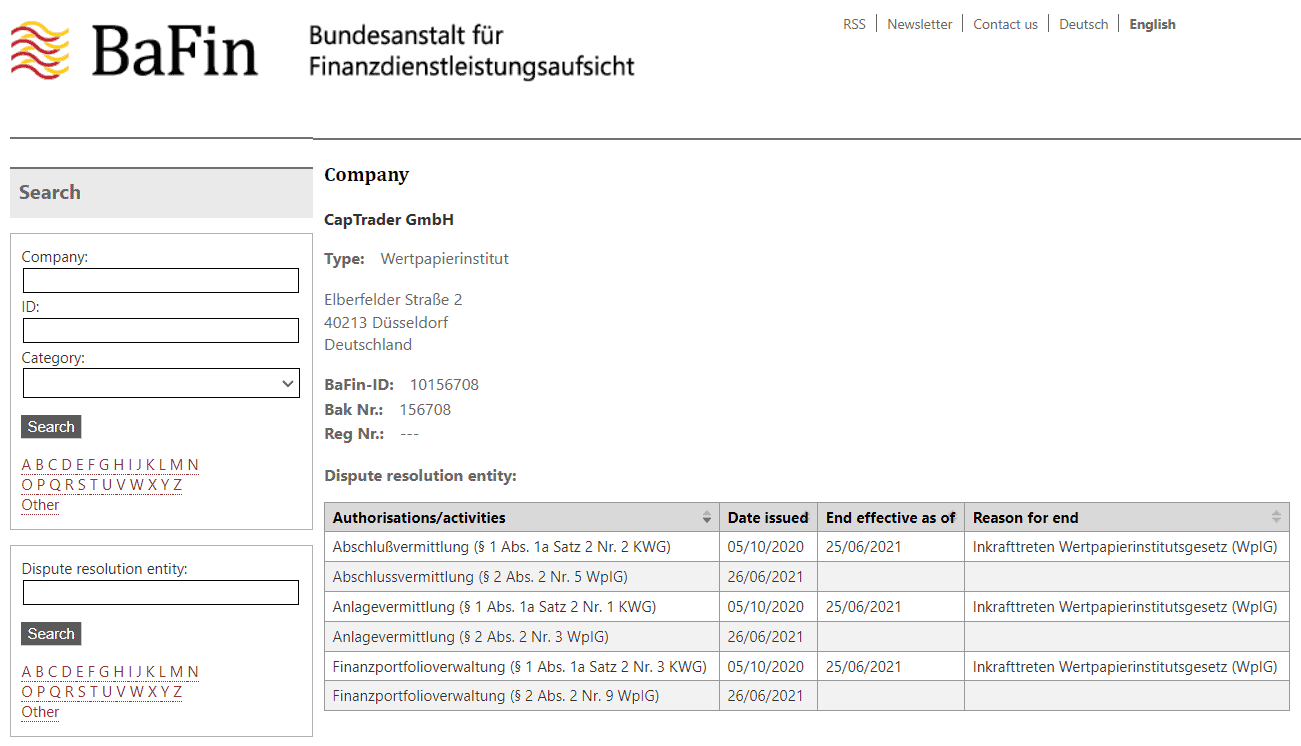Select the Finanzportfolioverwaltung (§ 2 Abs. 2 Nr. 9 WpIG) cell
Image resolution: width=1301 pixels, height=746 pixels.
(522, 696)
